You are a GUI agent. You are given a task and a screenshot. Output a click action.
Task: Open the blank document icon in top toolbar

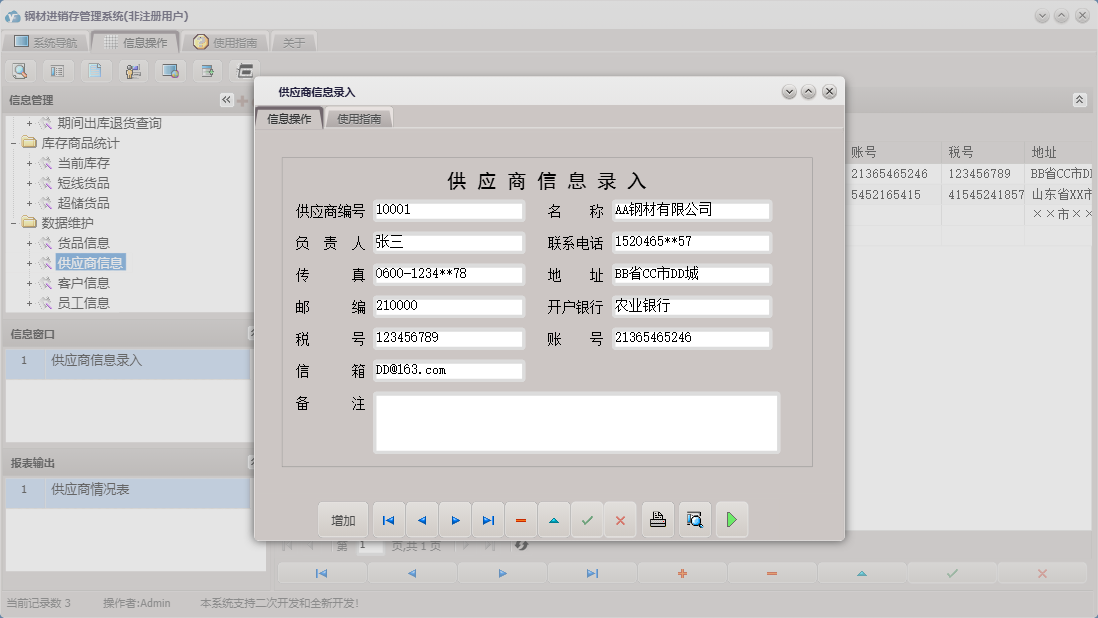(94, 71)
